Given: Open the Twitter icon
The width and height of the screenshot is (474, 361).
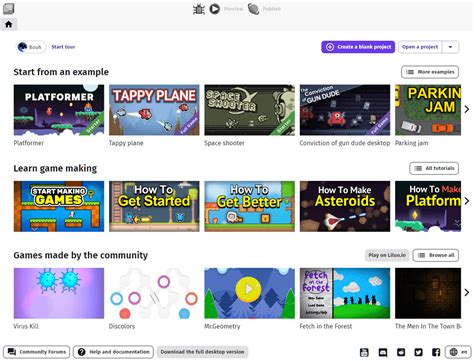Looking at the screenshot, I should (418, 352).
